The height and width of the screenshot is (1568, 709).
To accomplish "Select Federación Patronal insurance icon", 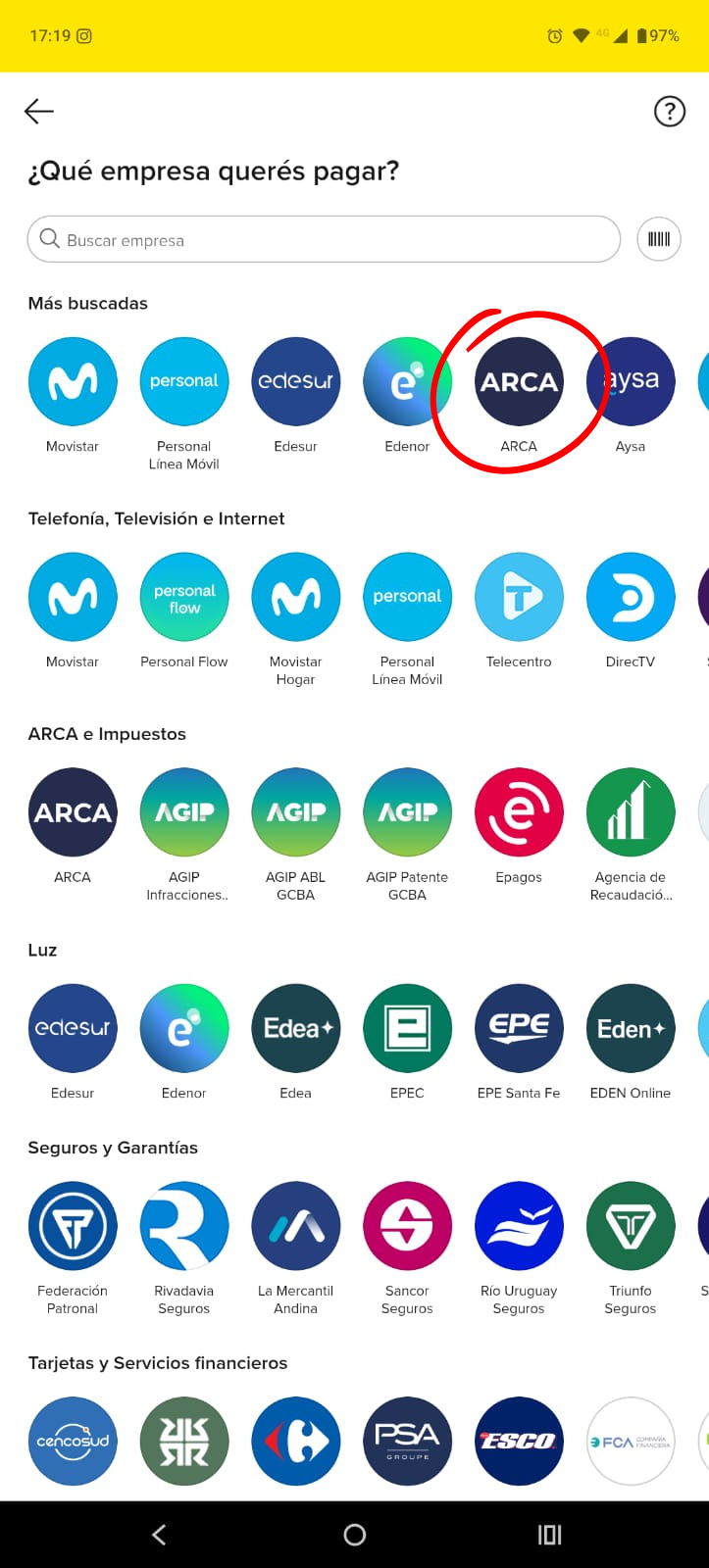I will point(73,1226).
